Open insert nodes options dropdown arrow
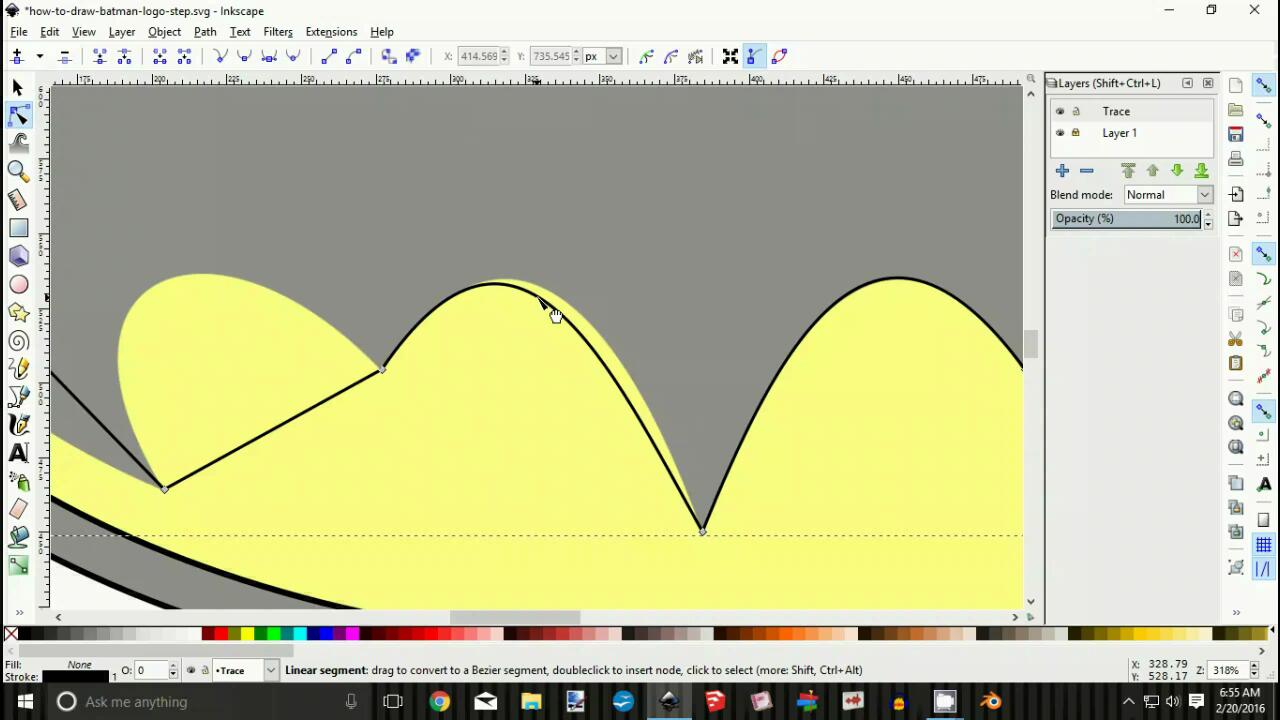This screenshot has height=720, width=1280. coord(40,56)
